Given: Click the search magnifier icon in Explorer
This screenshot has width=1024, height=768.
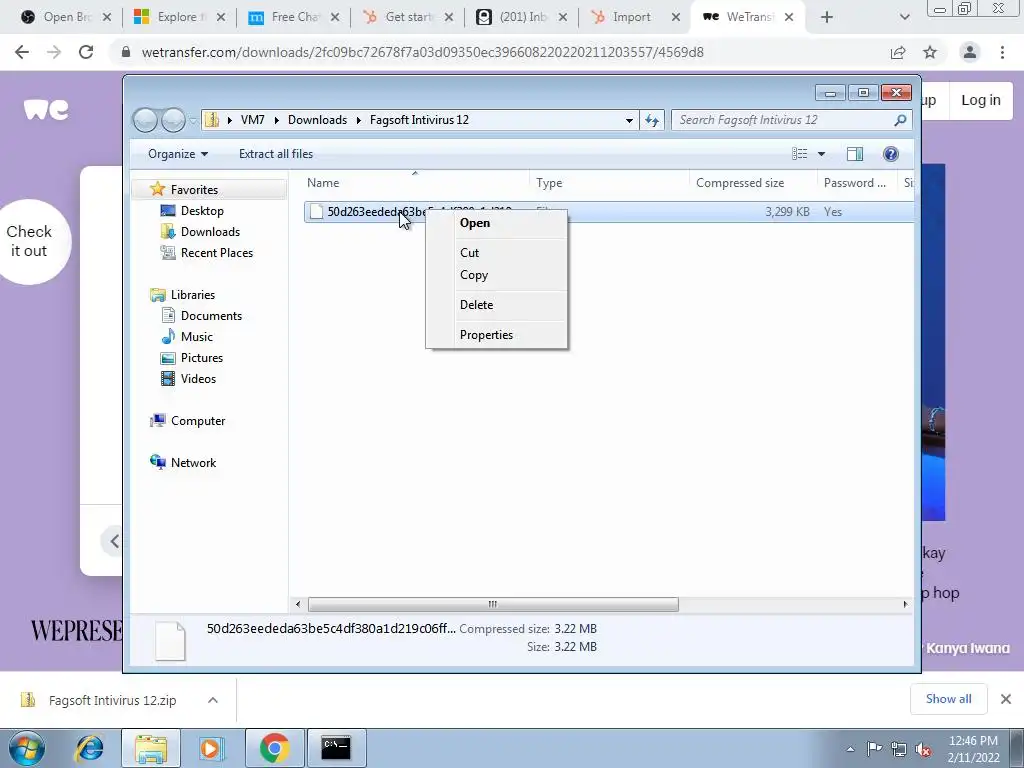Looking at the screenshot, I should [x=900, y=120].
